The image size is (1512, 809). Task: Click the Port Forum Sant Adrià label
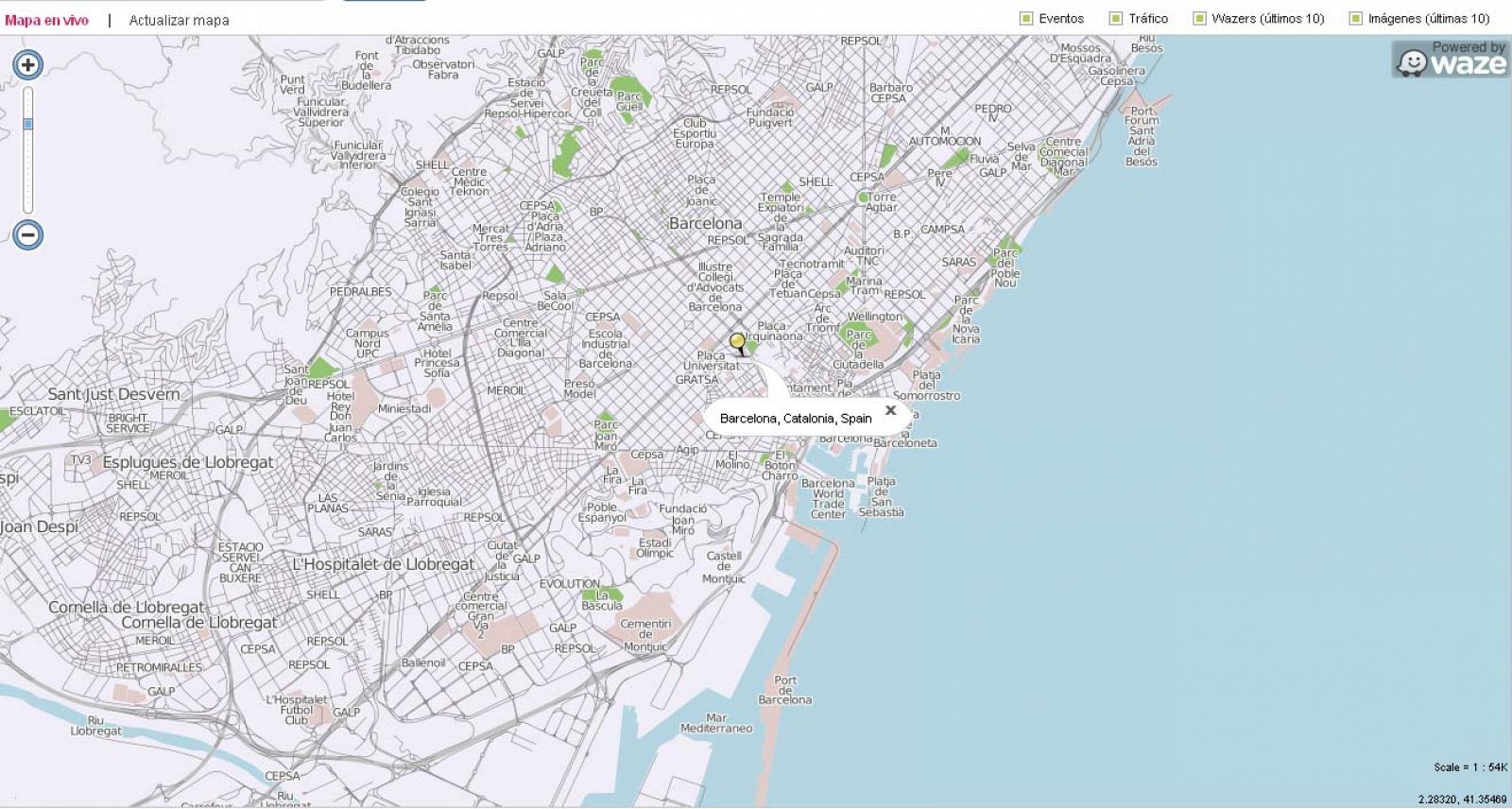click(x=1142, y=136)
